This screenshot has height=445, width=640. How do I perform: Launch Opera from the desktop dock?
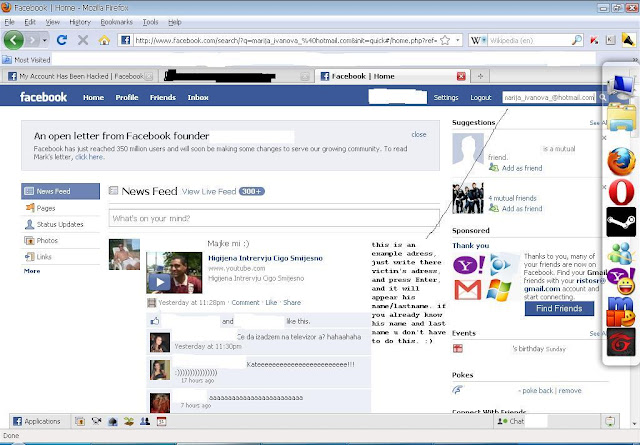621,192
